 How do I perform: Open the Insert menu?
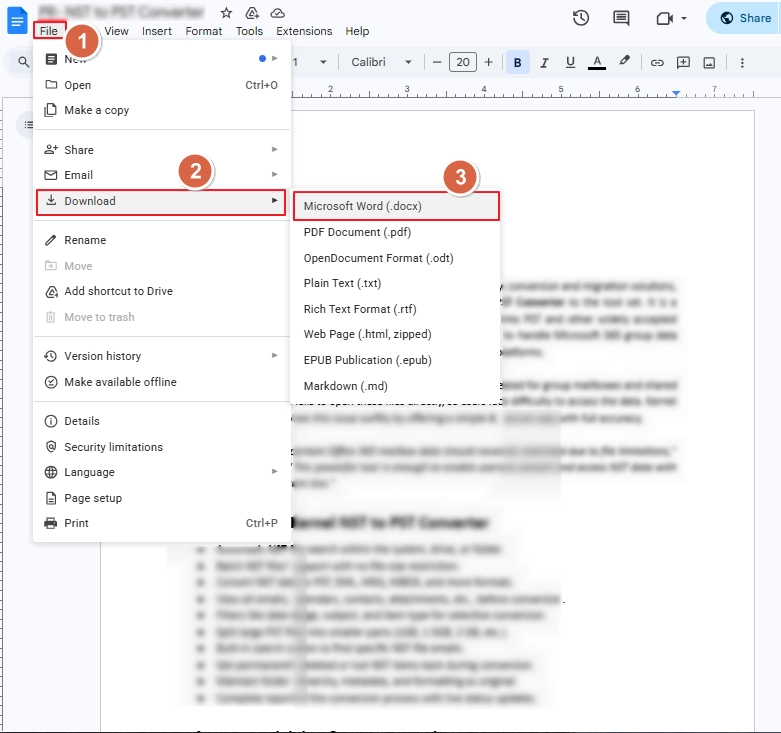[156, 31]
